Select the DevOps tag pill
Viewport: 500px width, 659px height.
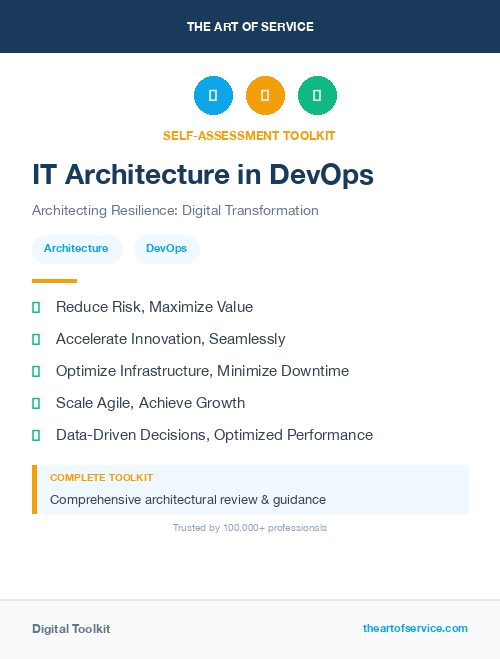coord(167,249)
